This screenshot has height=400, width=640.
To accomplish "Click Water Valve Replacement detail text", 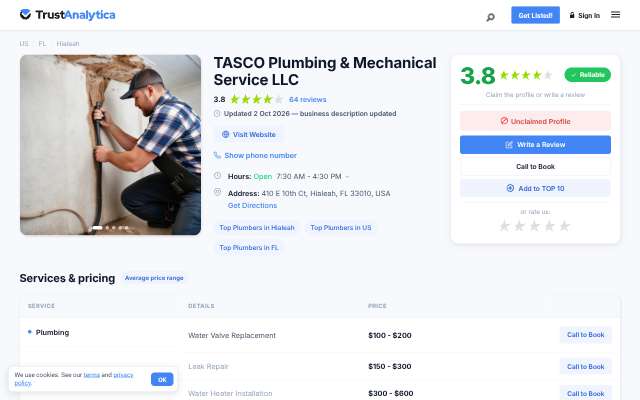I will tap(232, 336).
